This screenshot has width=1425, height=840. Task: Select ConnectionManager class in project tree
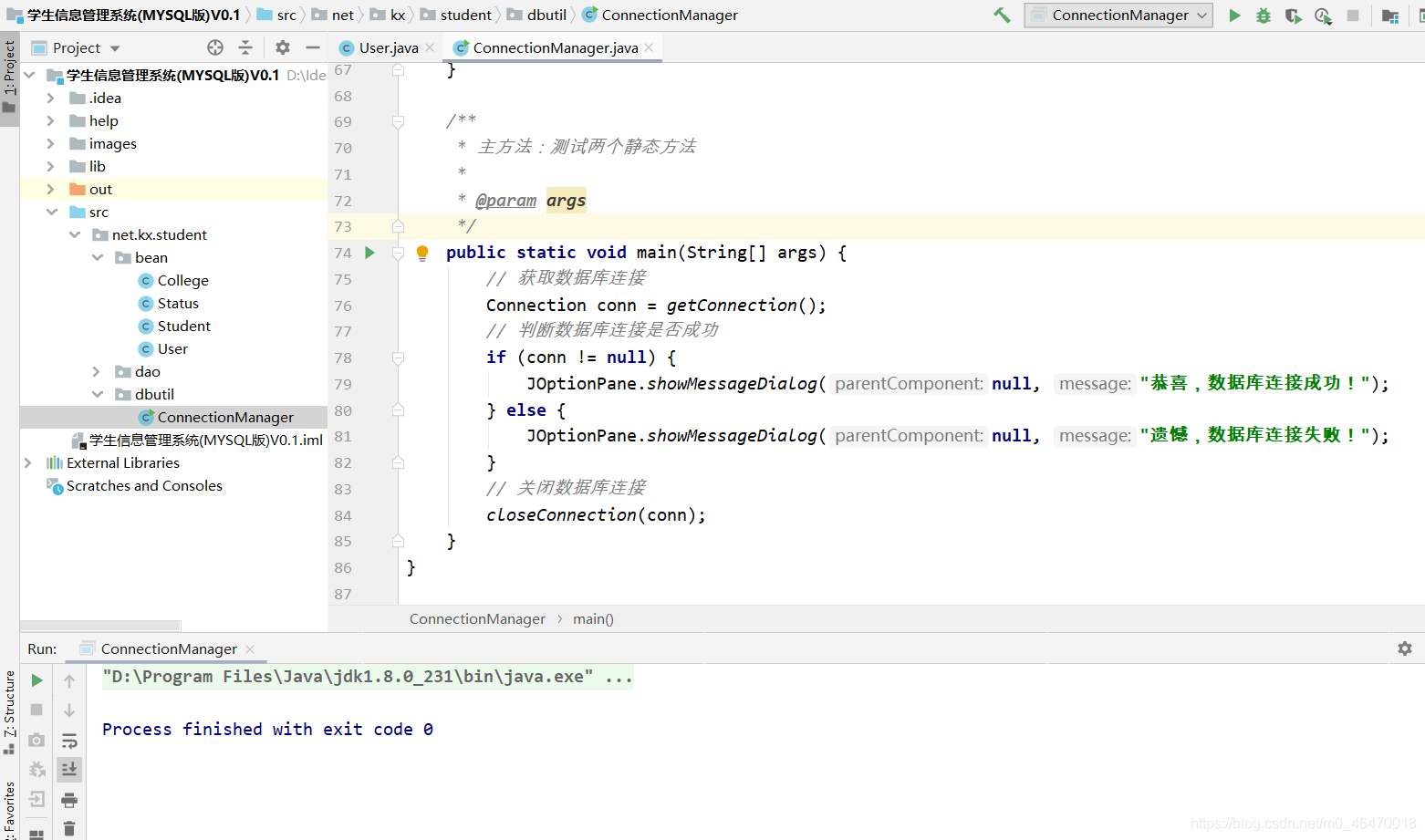(x=216, y=417)
